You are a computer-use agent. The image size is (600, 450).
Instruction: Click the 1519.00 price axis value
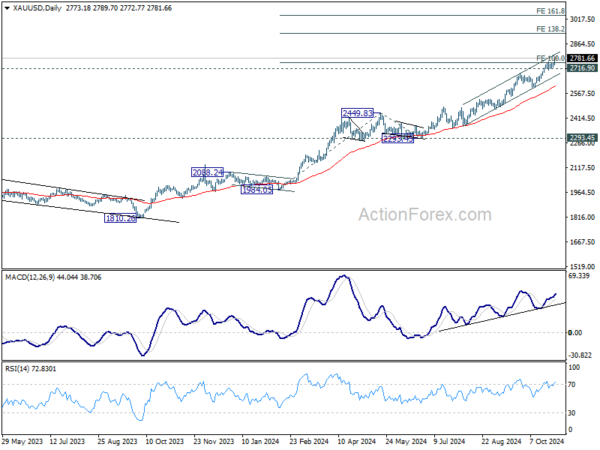(582, 266)
